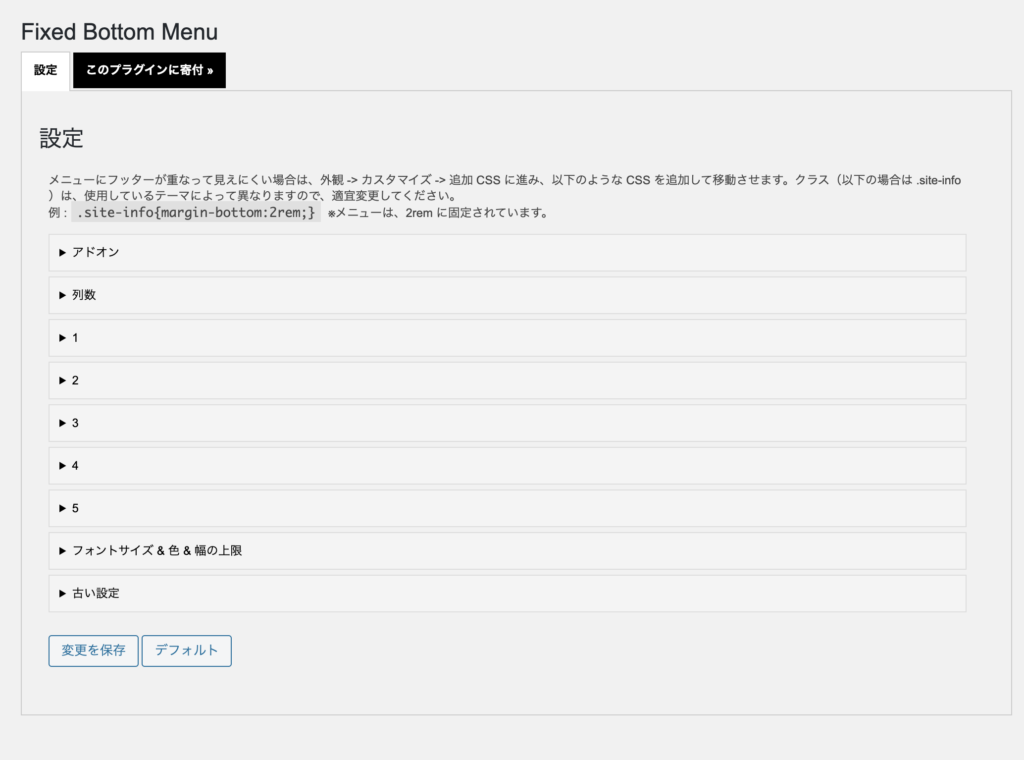1024x760 pixels.
Task: Expand フォントサイズ & 色 & 幅の上限 section
Action: pos(507,551)
